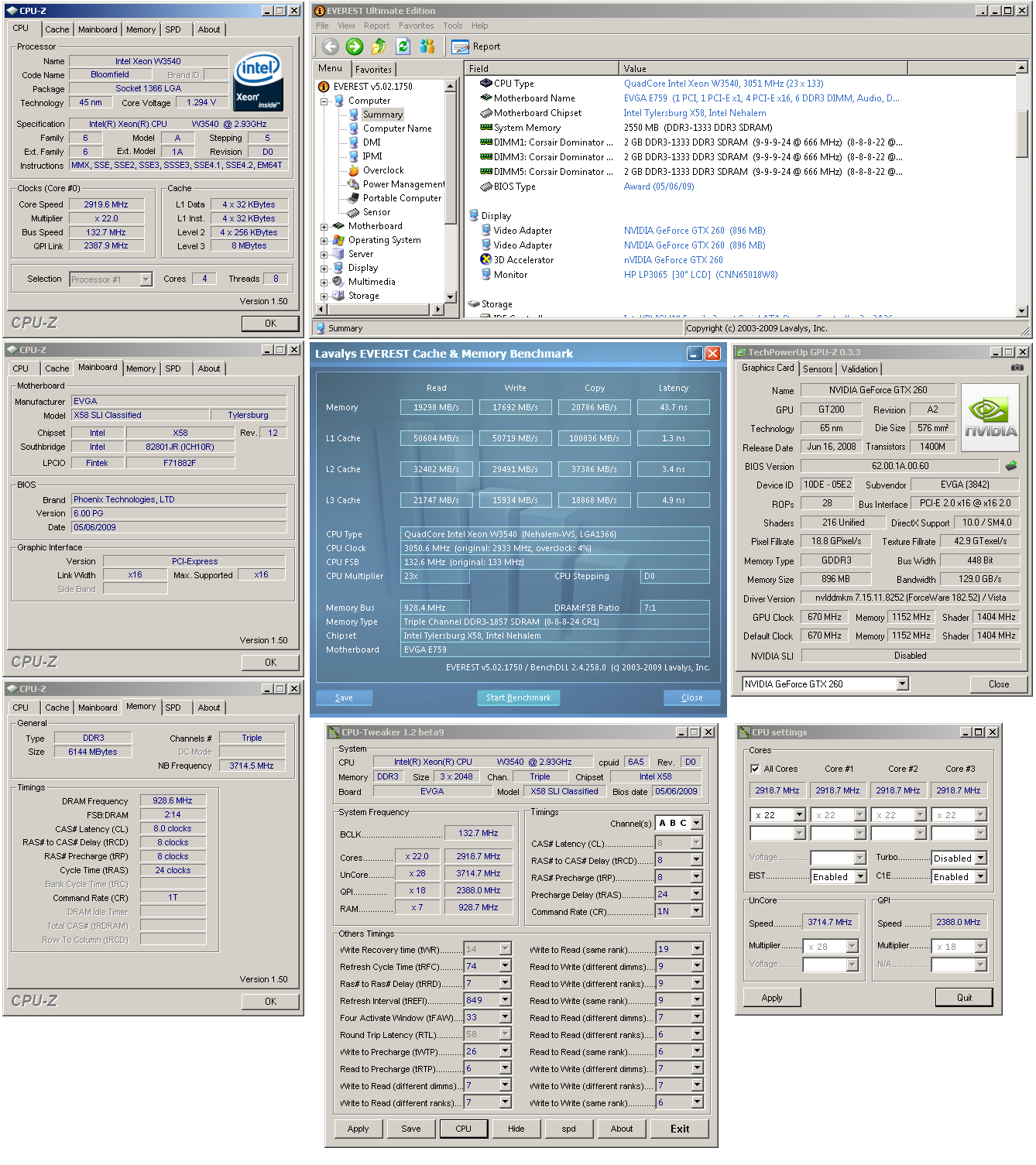Viewport: 1036px width, 1165px height.
Task: Open the SPD tab in Mainboard CPU-Z window
Action: click(173, 368)
